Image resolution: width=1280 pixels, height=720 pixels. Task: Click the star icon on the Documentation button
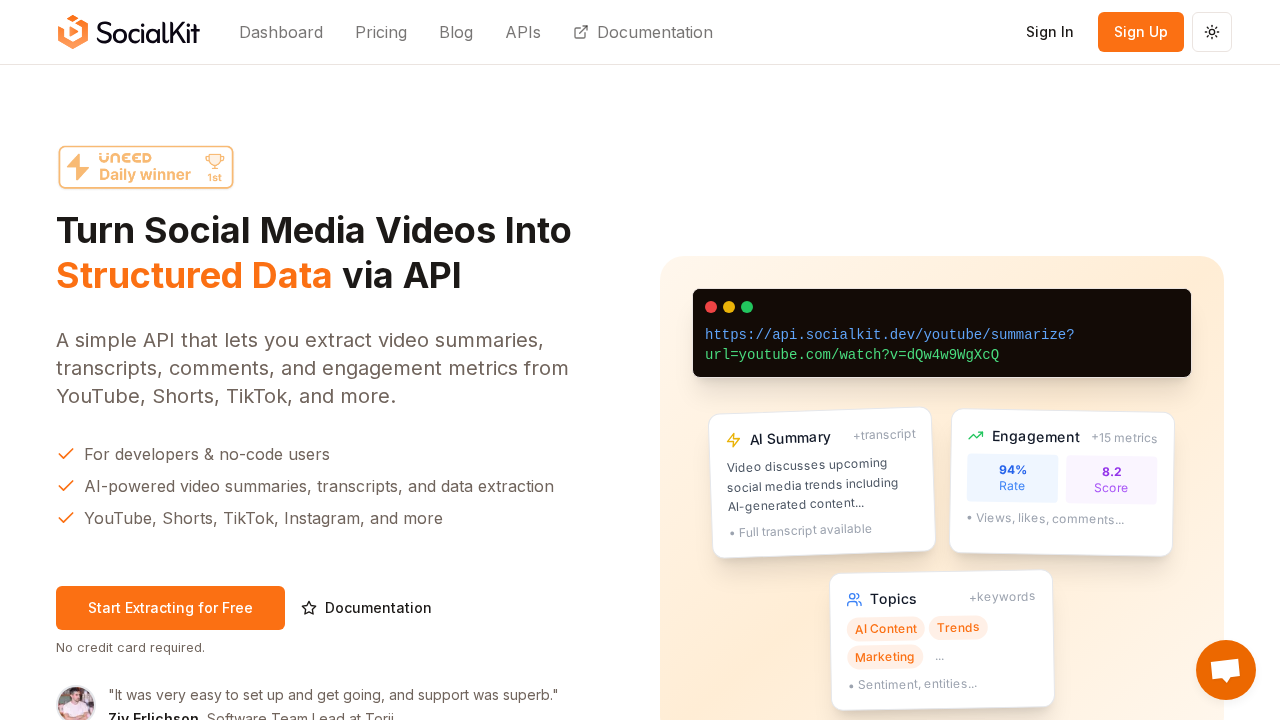(x=308, y=607)
